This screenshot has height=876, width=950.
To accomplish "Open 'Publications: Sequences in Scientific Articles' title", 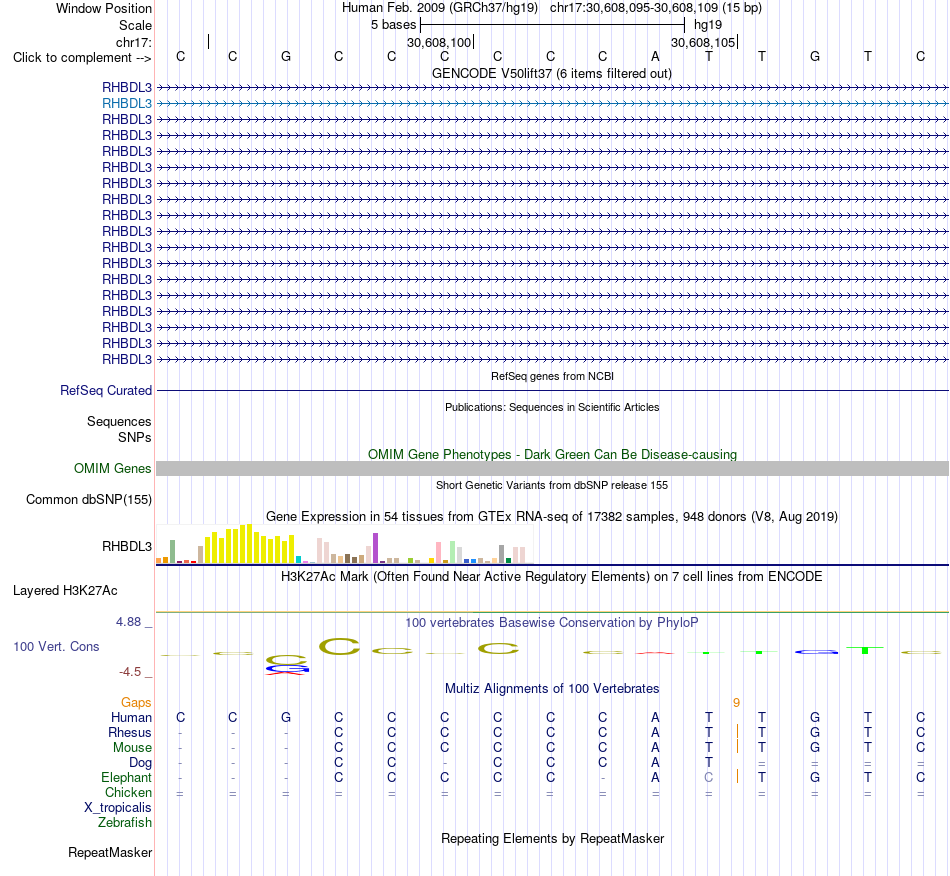I will coord(552,407).
